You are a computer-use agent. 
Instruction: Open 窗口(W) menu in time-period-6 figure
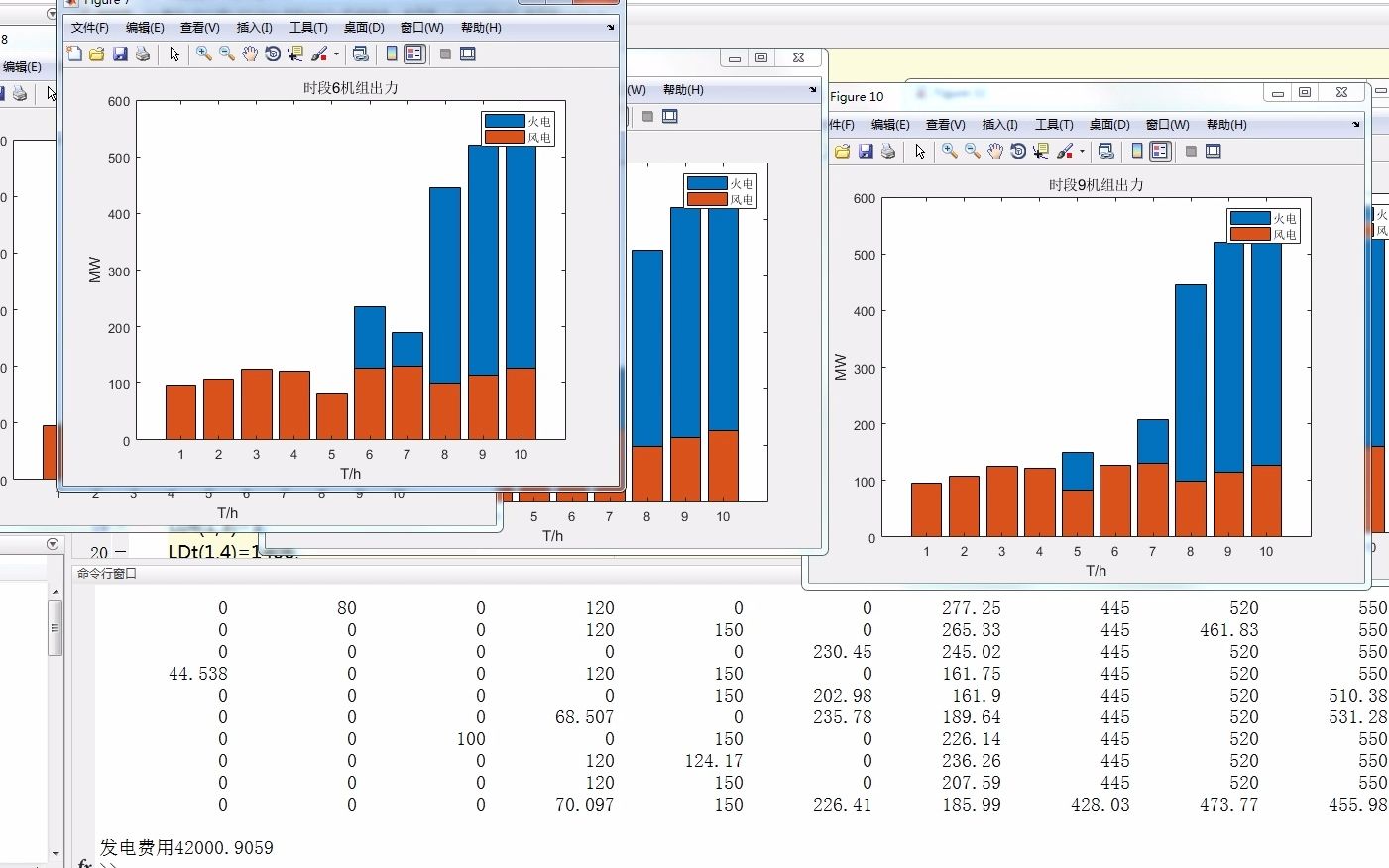pos(422,28)
